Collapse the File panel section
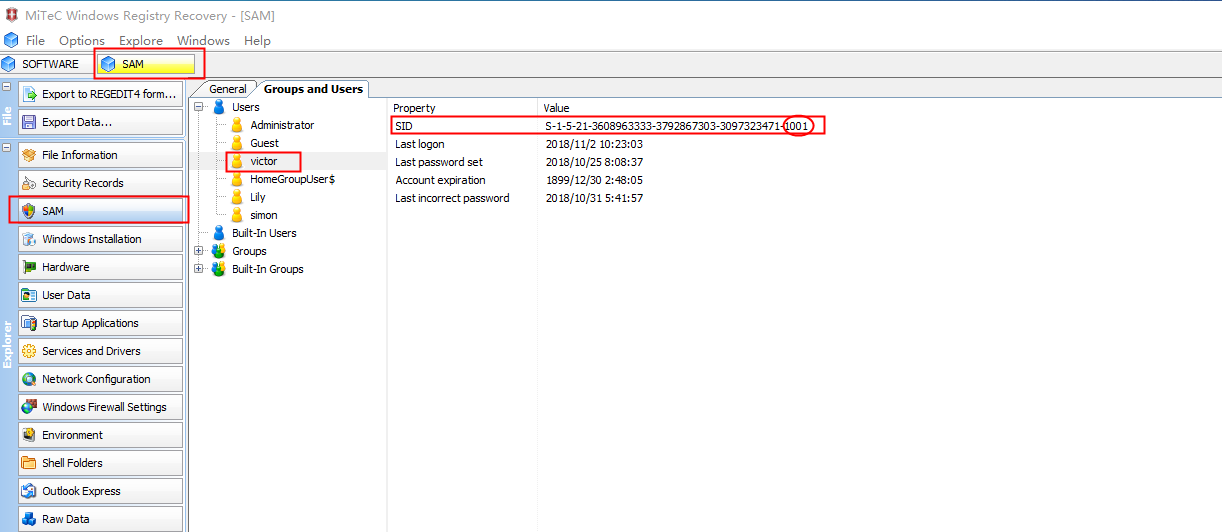The height and width of the screenshot is (532, 1222). pos(6,87)
